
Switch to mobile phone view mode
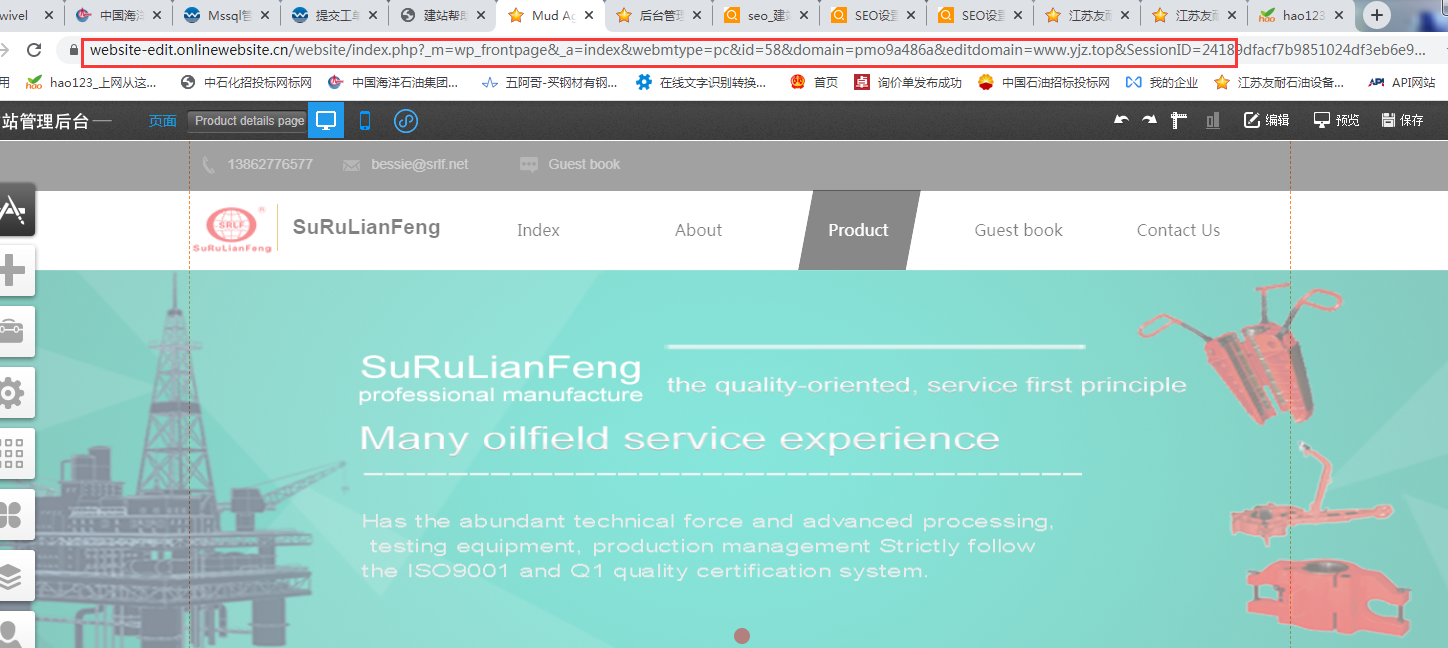point(365,121)
